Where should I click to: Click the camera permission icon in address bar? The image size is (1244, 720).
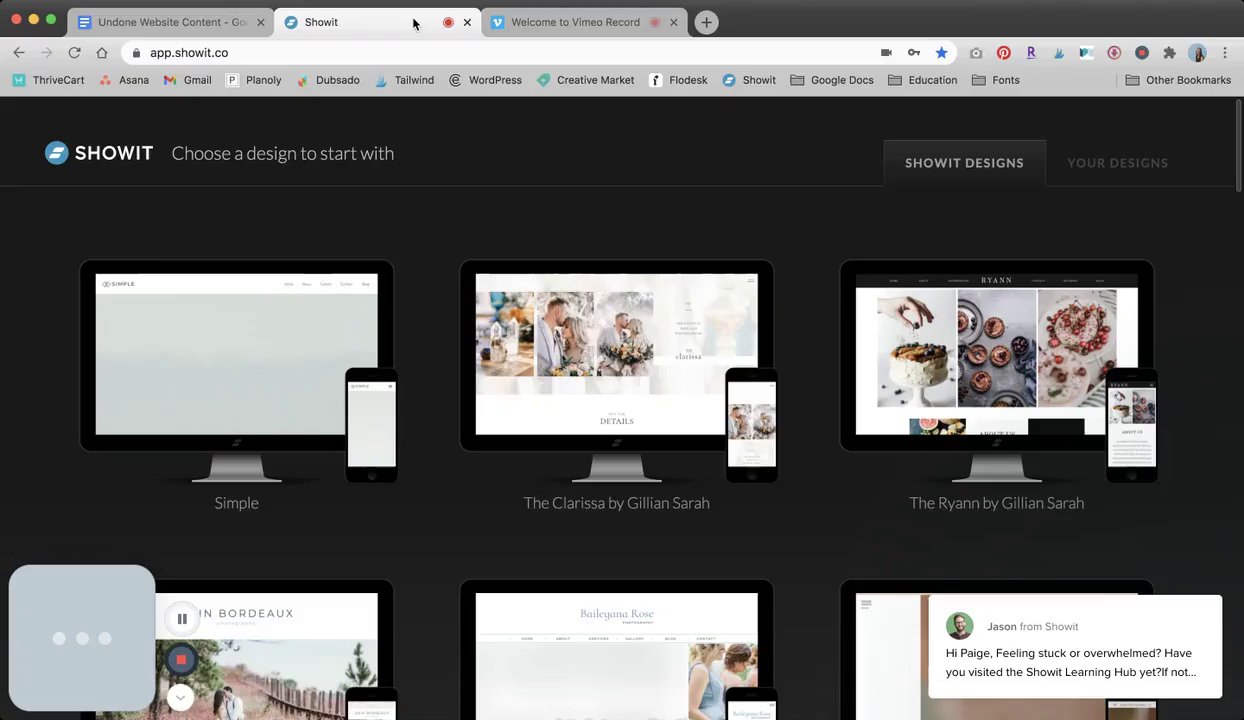886,53
